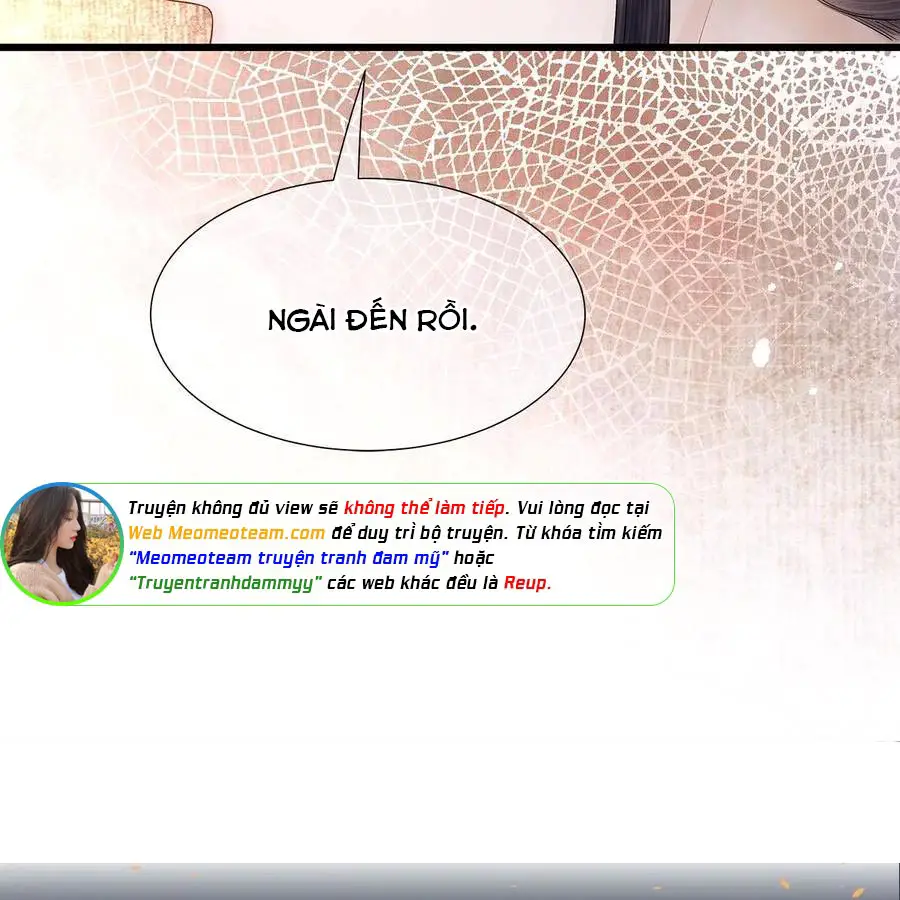Click the "để duy trì bộ truyện" text

403,533
